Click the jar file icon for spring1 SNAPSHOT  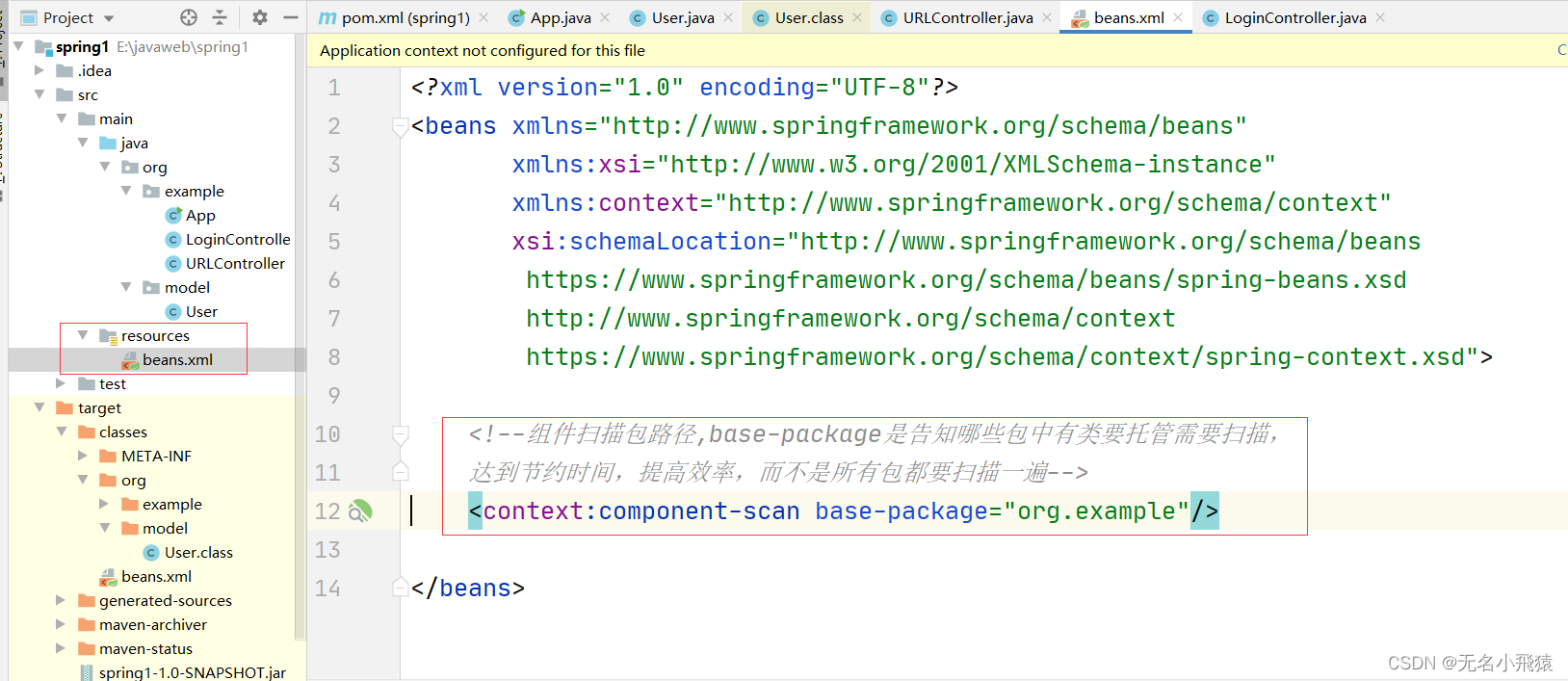(86, 671)
